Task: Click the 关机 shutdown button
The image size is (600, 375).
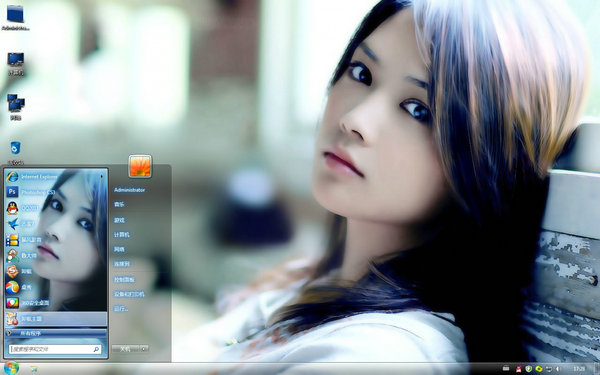Action: 125,349
